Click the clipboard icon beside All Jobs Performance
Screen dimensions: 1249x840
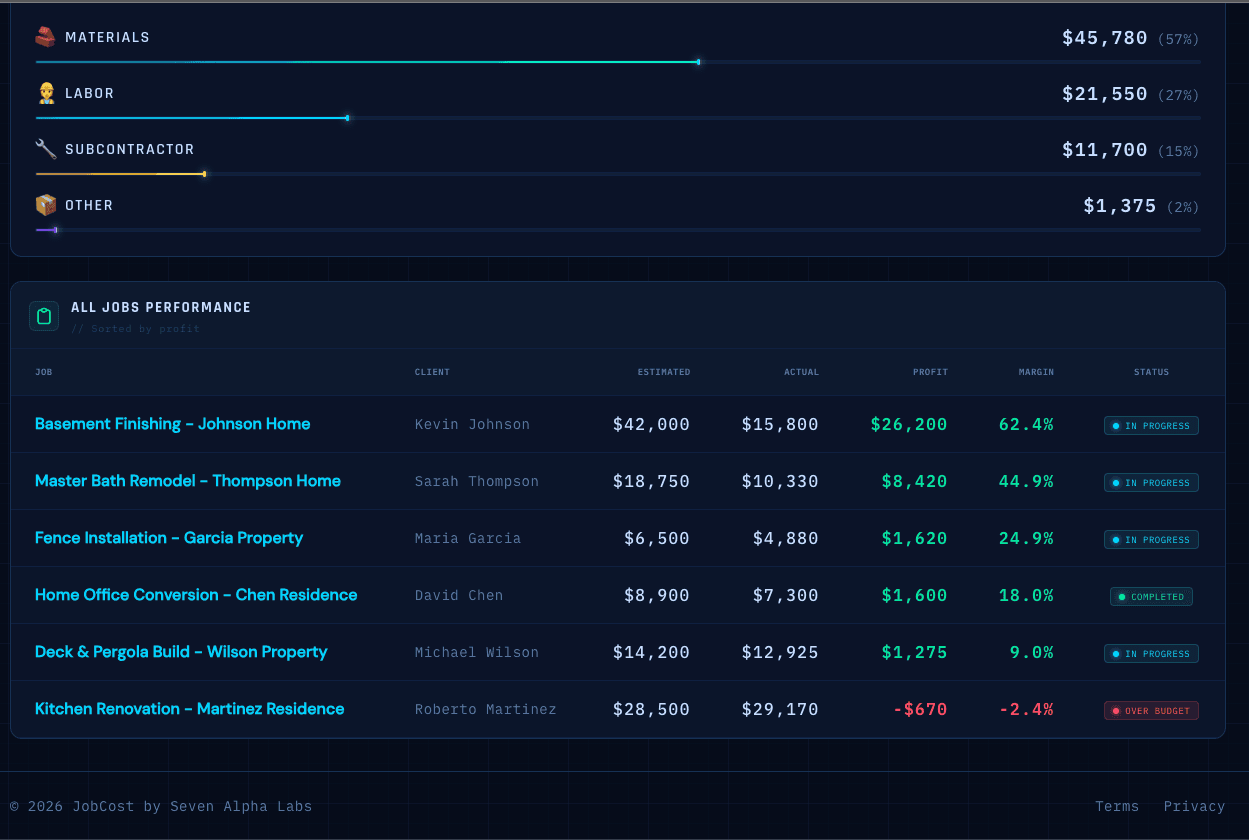[x=44, y=315]
